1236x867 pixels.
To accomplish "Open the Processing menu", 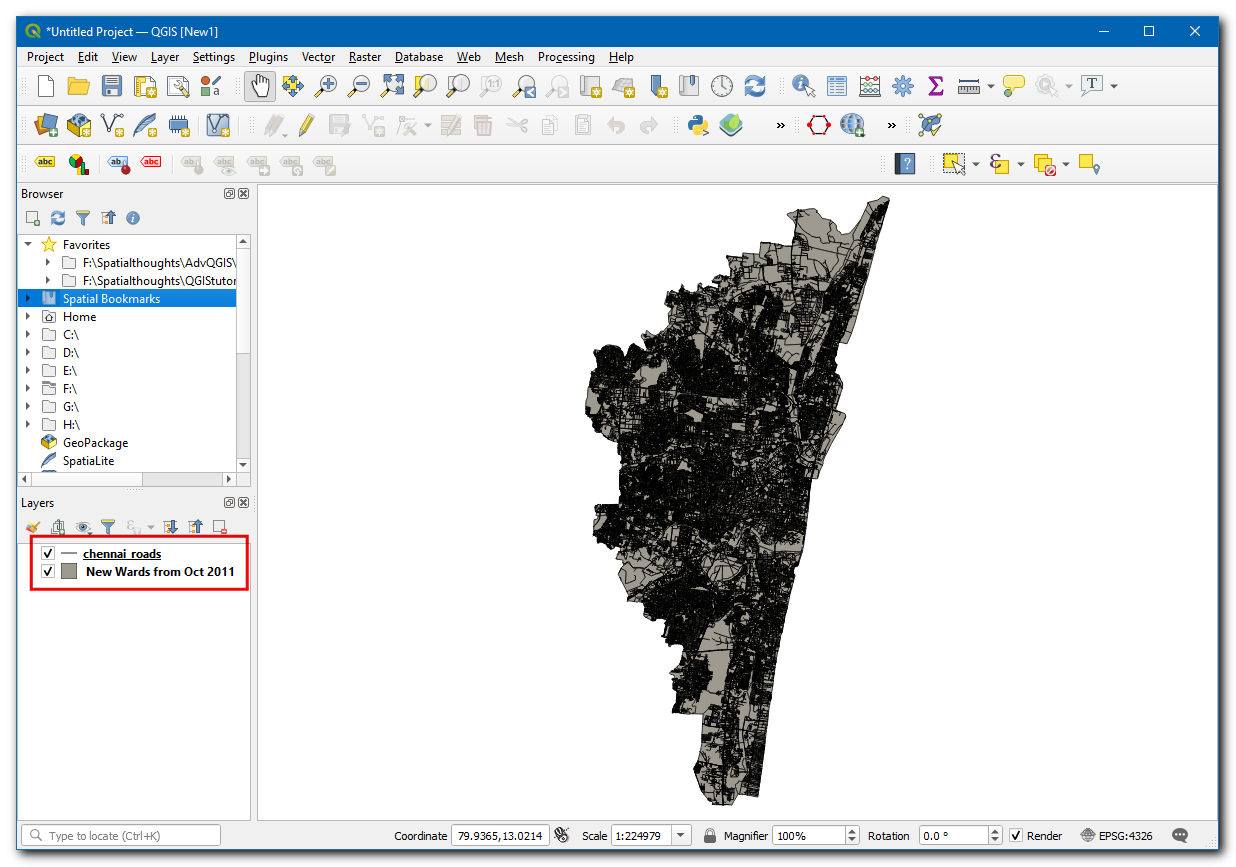I will tap(565, 57).
